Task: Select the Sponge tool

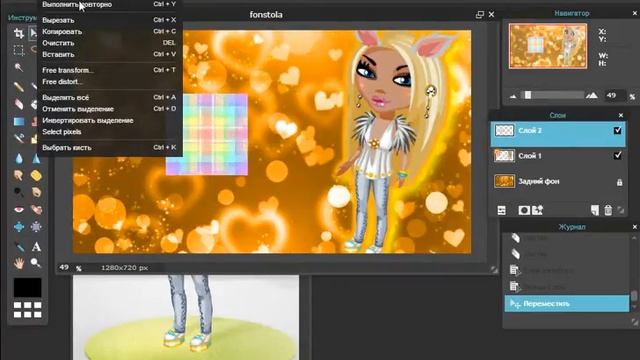Action: point(36,175)
